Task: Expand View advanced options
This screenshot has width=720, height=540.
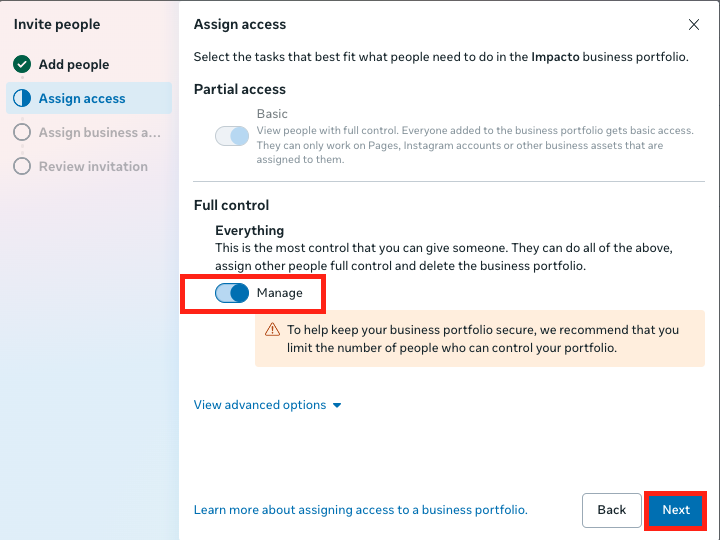Action: tap(260, 405)
